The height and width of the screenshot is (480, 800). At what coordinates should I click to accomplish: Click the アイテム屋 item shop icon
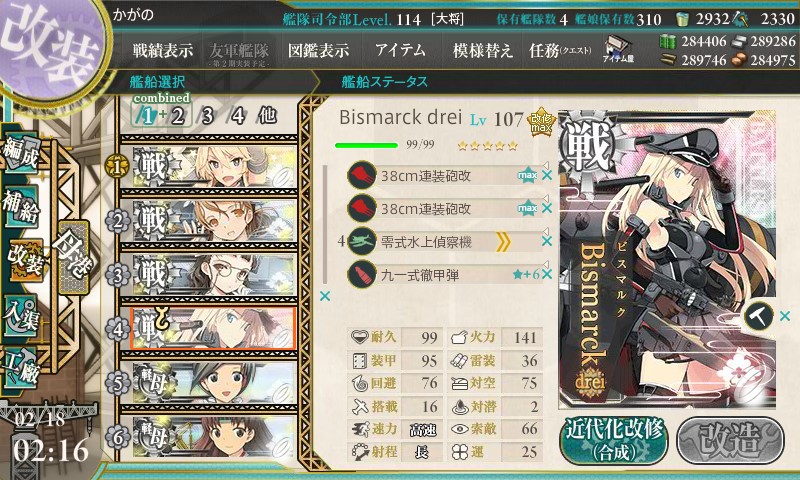tap(617, 49)
